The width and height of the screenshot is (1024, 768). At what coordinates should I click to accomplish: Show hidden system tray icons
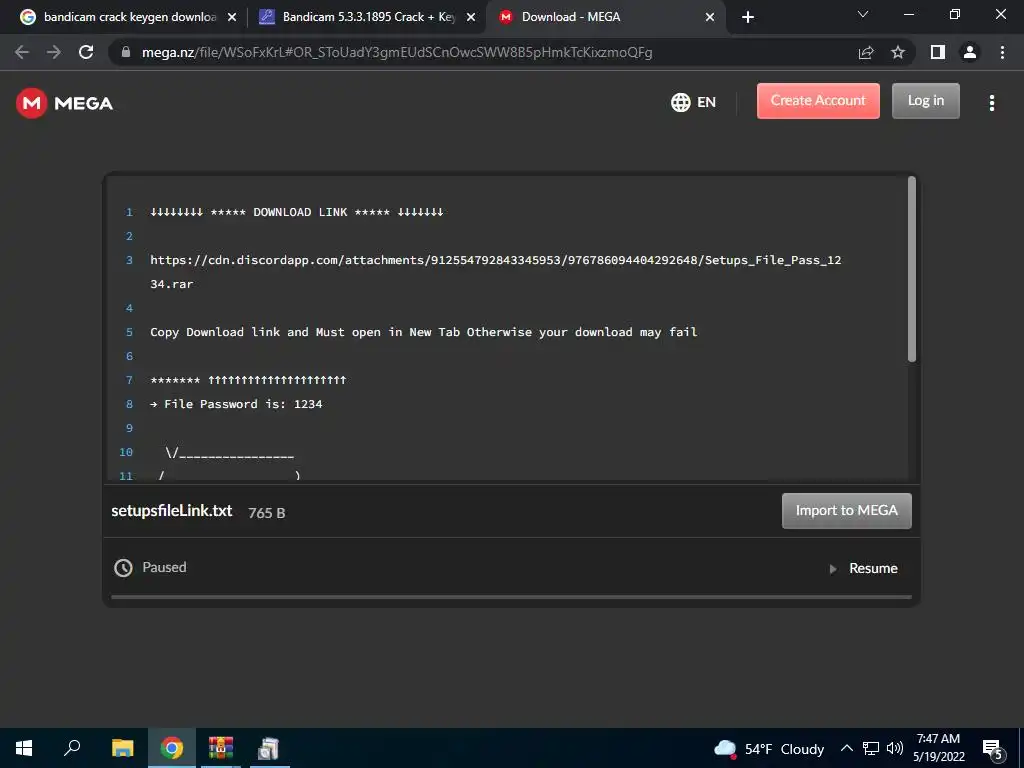pos(846,748)
